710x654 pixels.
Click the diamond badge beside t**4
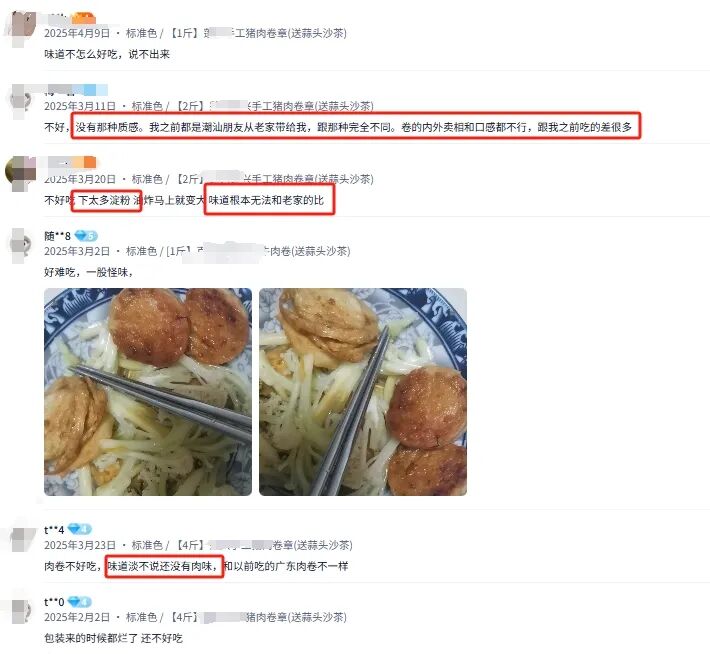click(80, 529)
